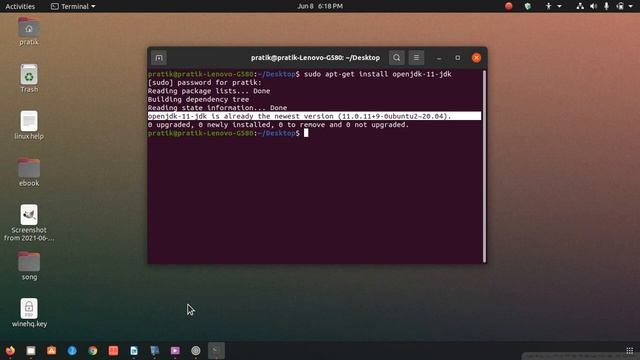Select the 'linux help' file on desktop
The height and width of the screenshot is (360, 640).
click(29, 125)
